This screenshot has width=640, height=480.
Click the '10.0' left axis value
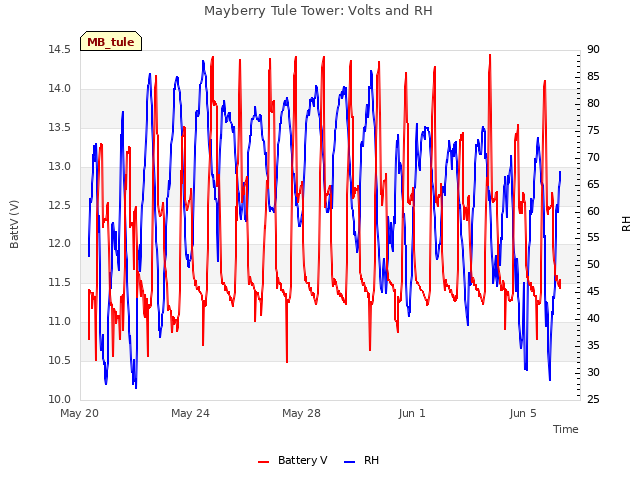pyautogui.click(x=60, y=399)
